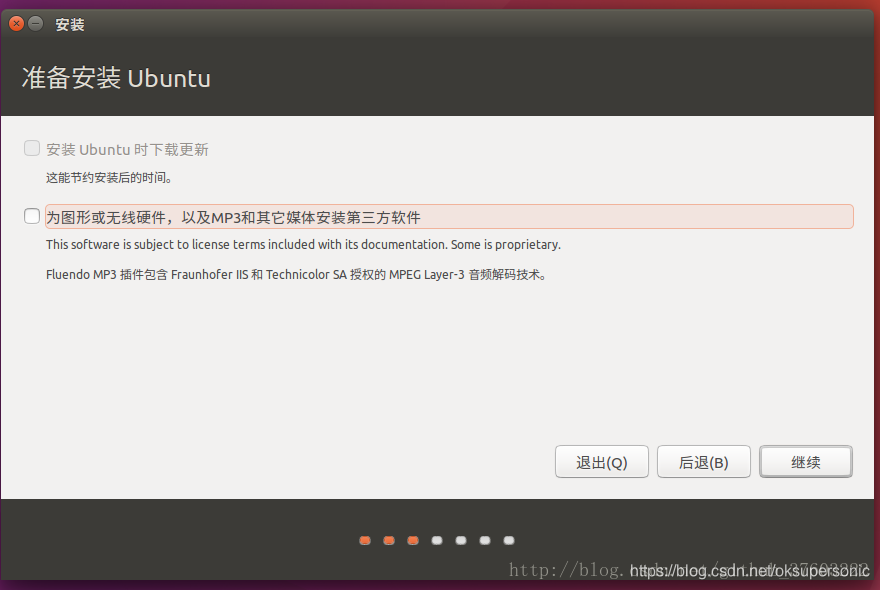Minimize the 安装 installer window
Screen dimensions: 880x590
[x=36, y=24]
